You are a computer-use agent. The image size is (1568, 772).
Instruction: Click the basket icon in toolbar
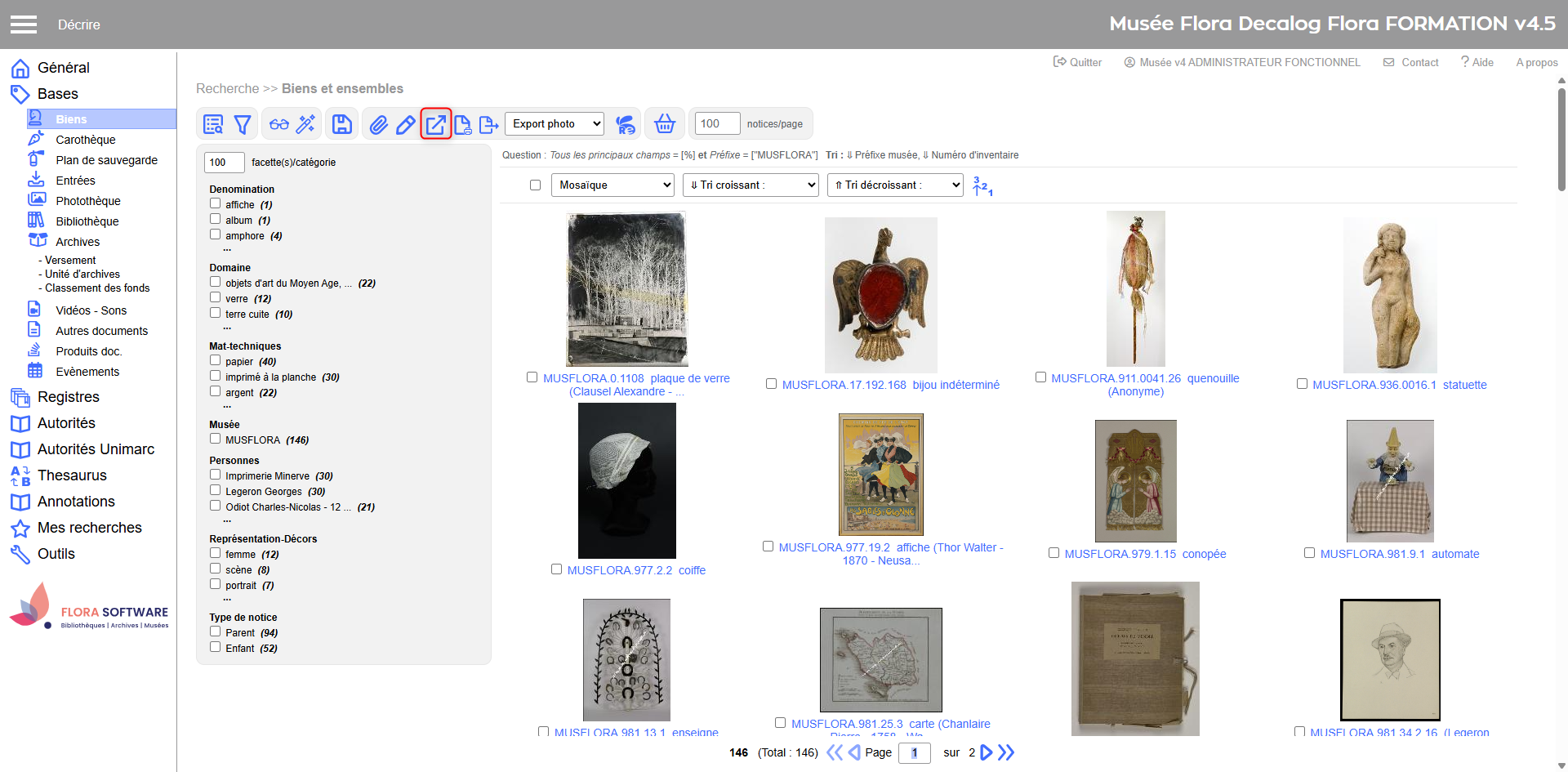[x=665, y=124]
